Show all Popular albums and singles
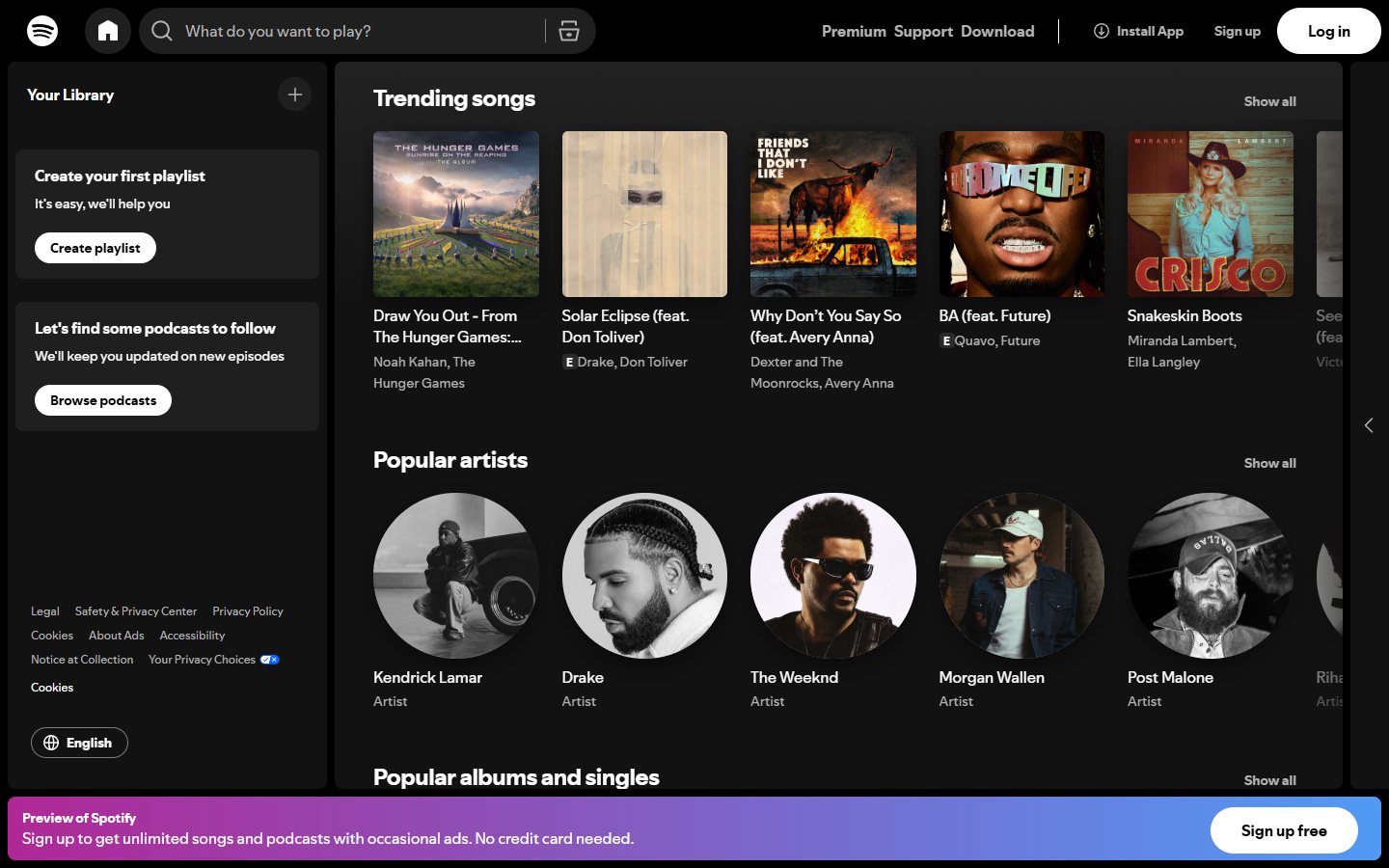Viewport: 1389px width, 868px height. point(1269,780)
